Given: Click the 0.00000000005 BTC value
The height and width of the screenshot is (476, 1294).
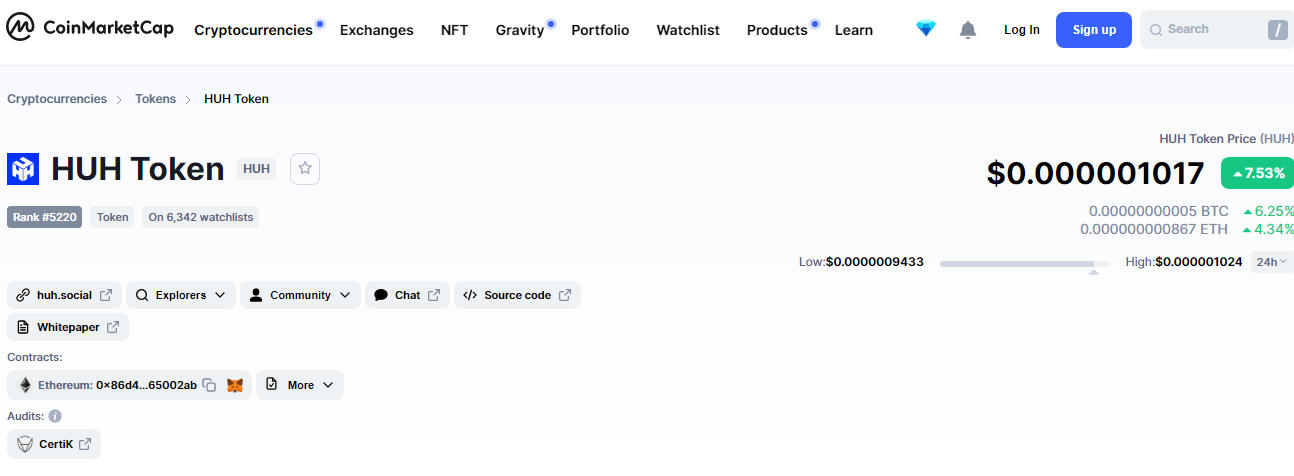Looking at the screenshot, I should point(1159,211).
